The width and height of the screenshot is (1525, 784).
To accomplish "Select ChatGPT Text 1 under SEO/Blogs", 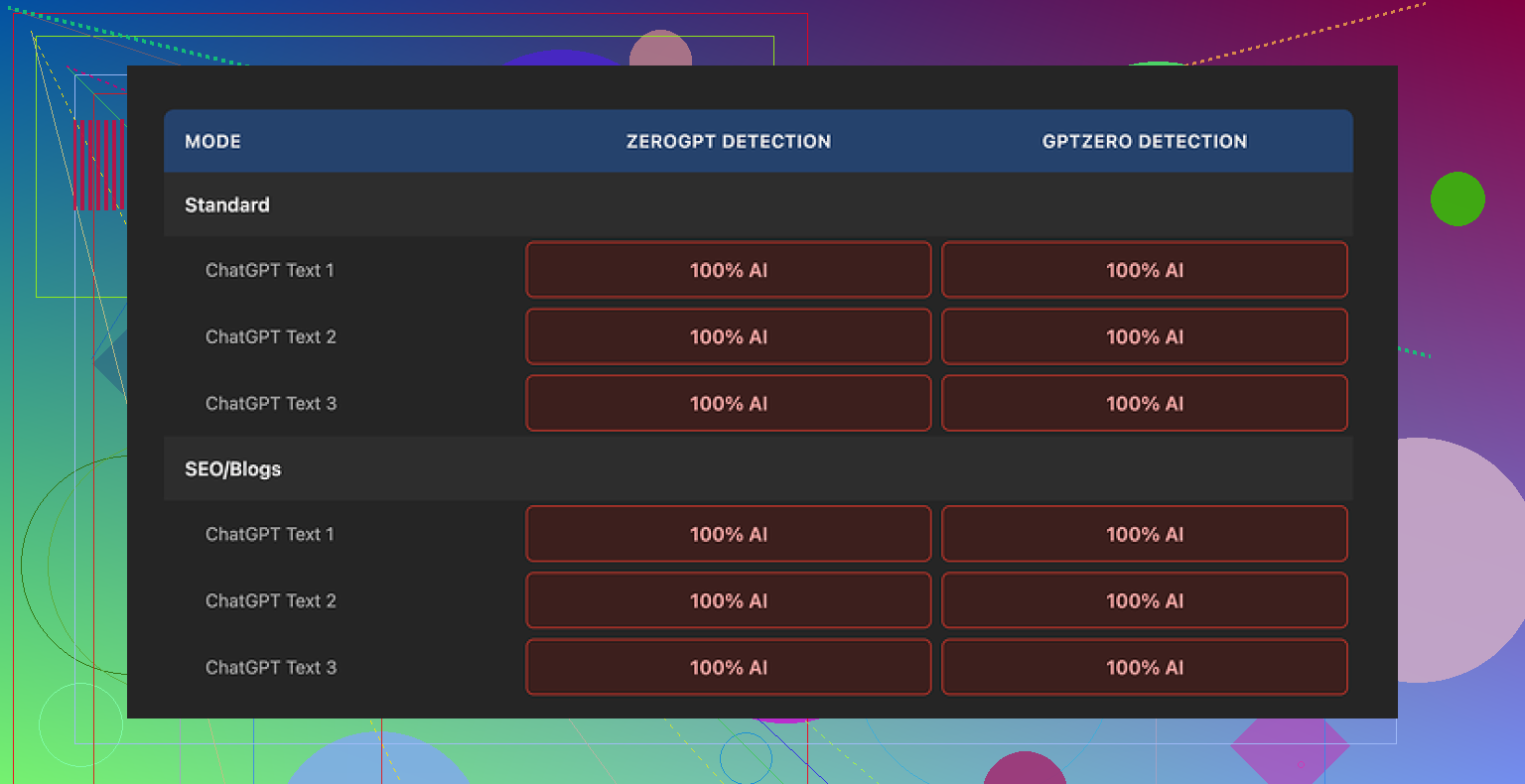I will click(270, 534).
